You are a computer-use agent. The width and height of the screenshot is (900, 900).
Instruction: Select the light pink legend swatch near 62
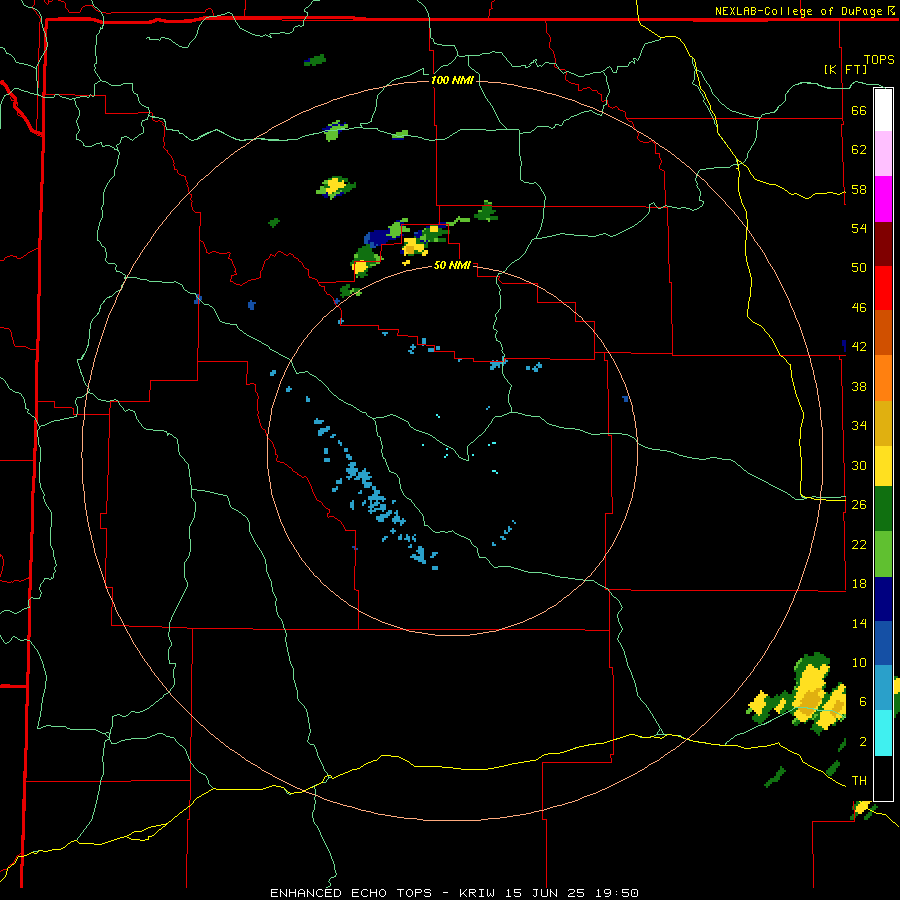(x=883, y=153)
